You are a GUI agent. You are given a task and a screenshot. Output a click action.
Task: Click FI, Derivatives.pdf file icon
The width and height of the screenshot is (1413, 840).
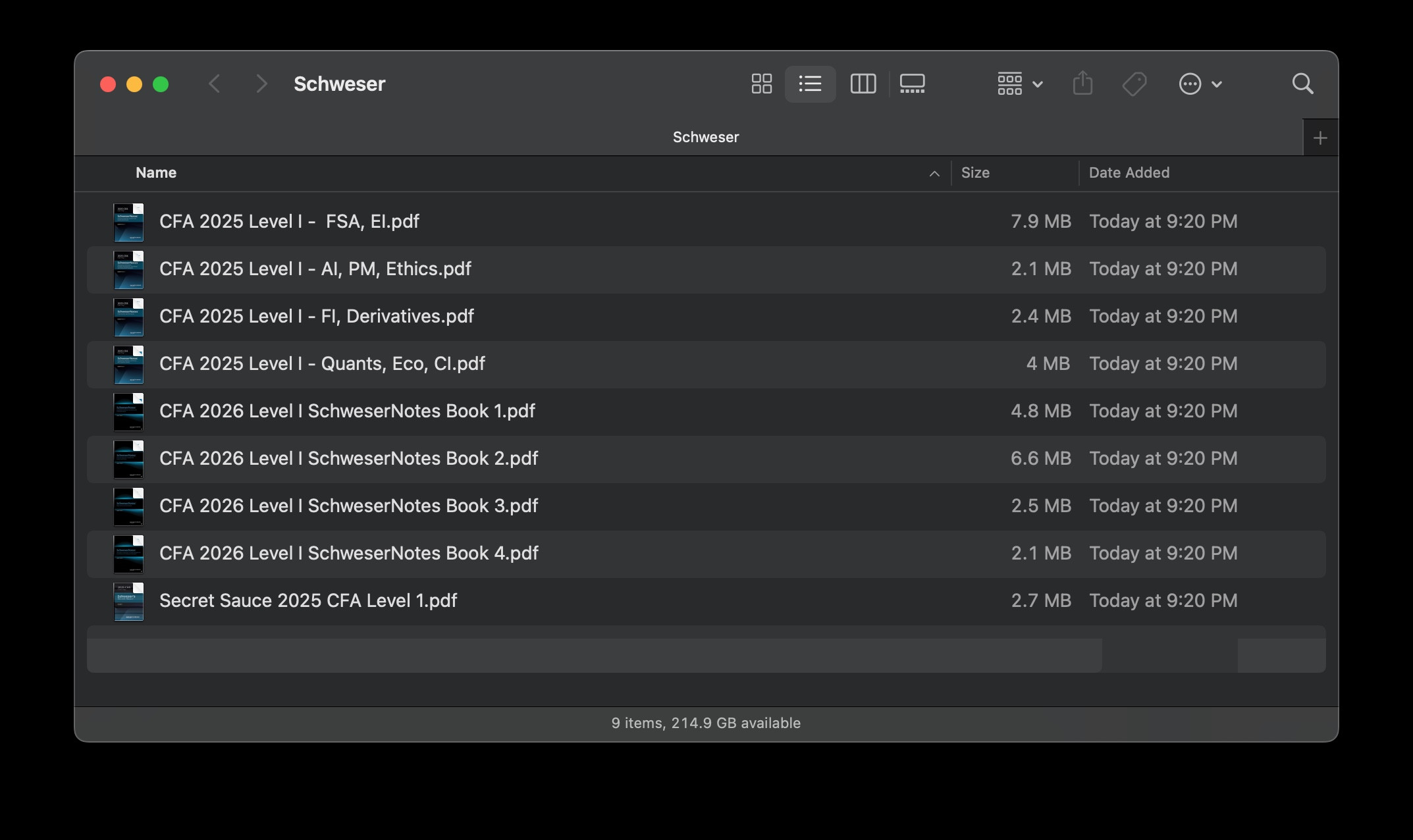tap(128, 317)
